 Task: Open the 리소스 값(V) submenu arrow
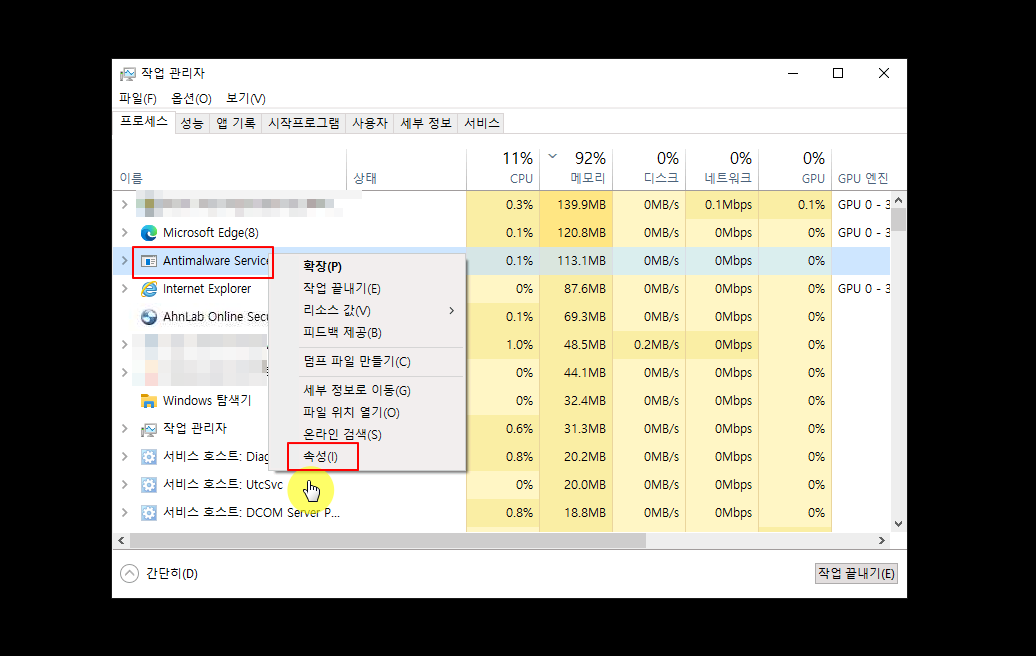[x=452, y=310]
